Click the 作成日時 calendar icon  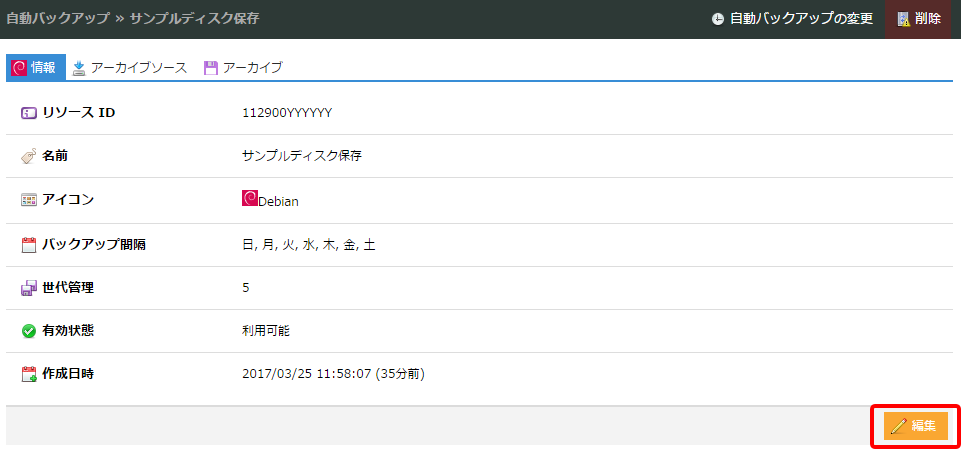(29, 374)
